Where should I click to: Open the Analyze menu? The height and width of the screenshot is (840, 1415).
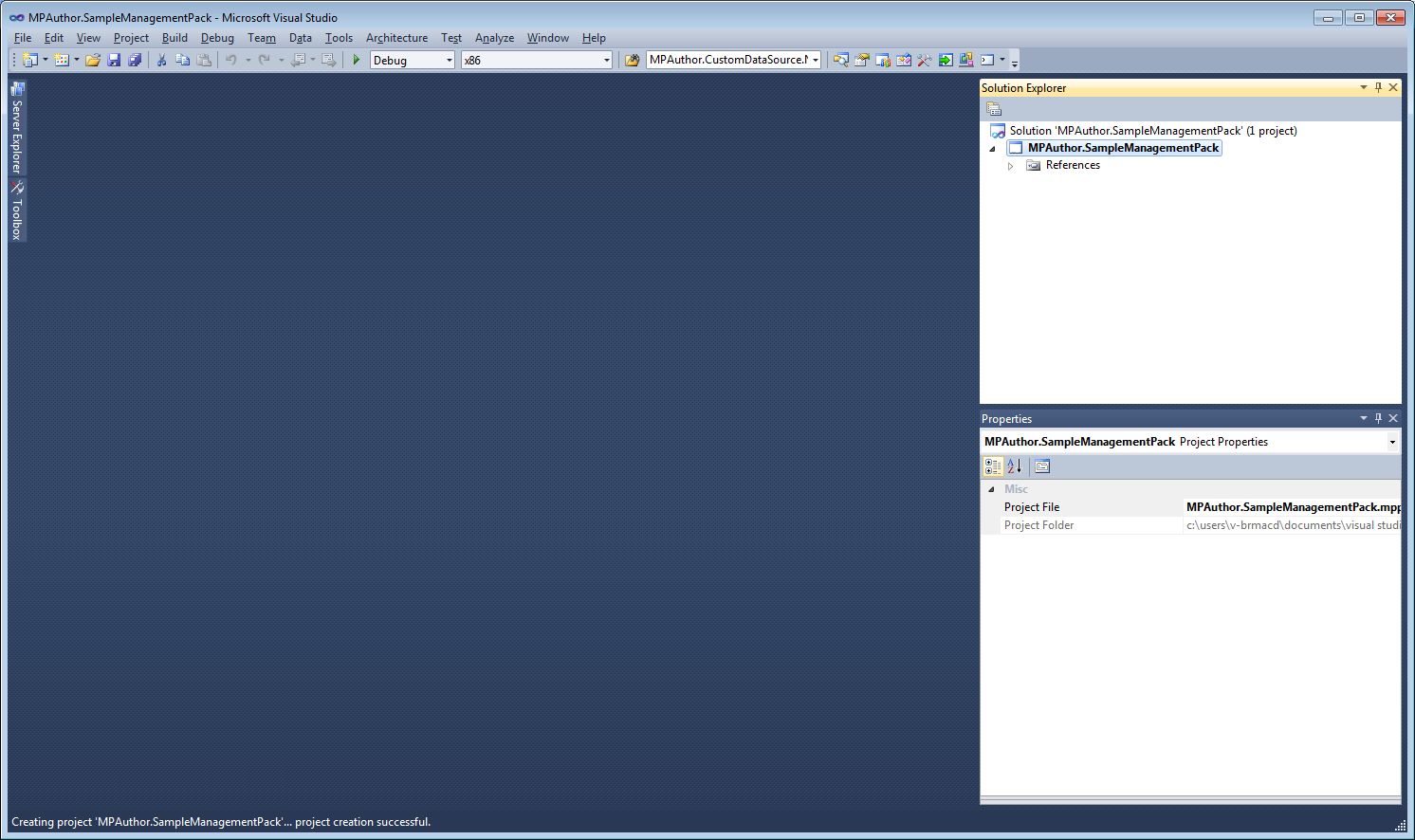[494, 38]
